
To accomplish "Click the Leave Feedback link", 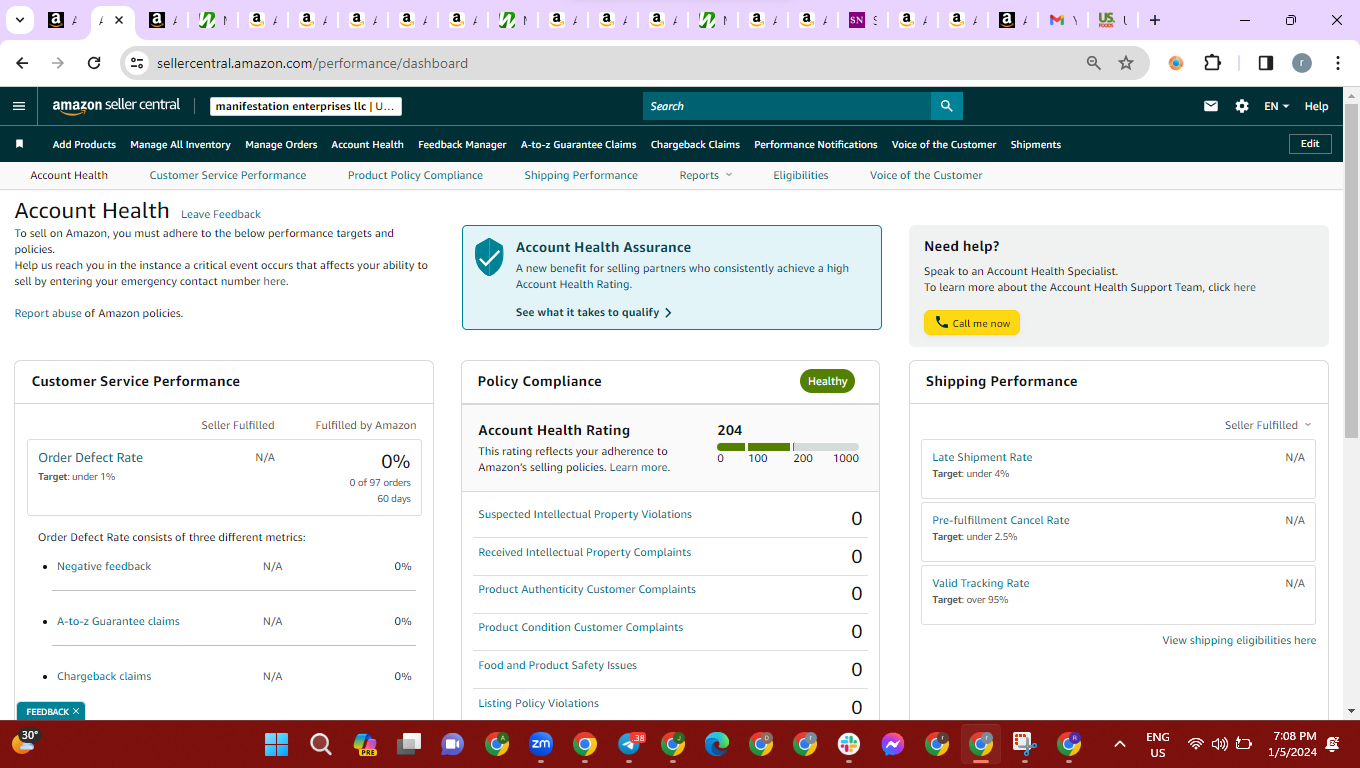I will pyautogui.click(x=221, y=214).
